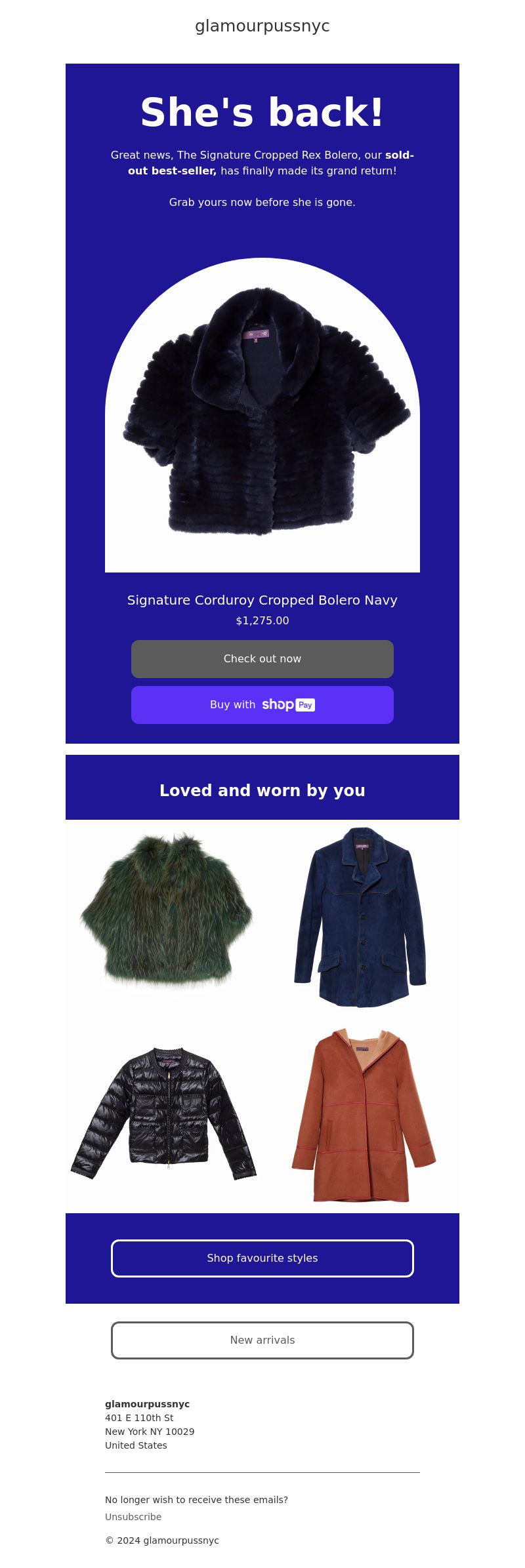Screen dimensions: 525x1568
Task: Open the Signature Corduroy Cropped Bolero Navy title
Action: coord(262,600)
